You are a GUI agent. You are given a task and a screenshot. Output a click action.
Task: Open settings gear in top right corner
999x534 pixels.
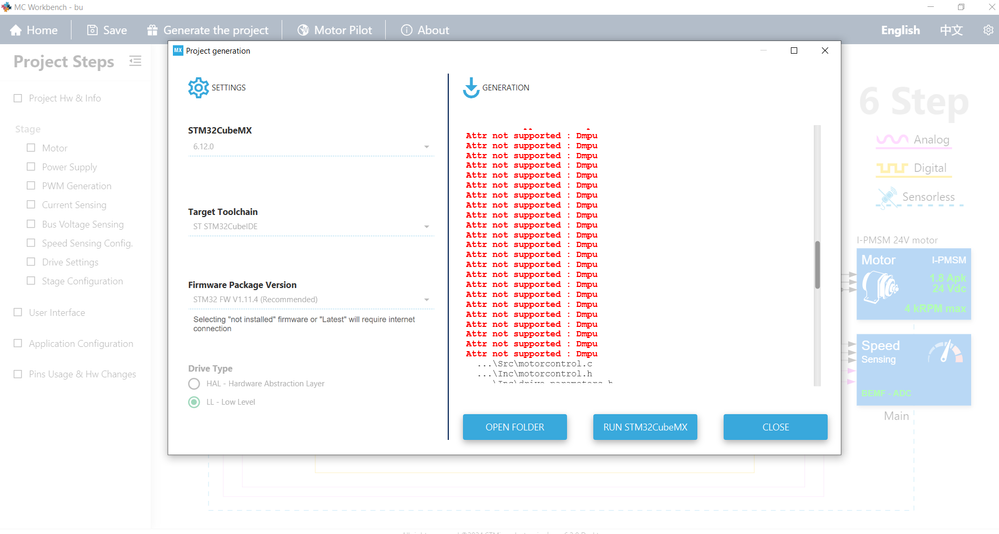coord(988,30)
